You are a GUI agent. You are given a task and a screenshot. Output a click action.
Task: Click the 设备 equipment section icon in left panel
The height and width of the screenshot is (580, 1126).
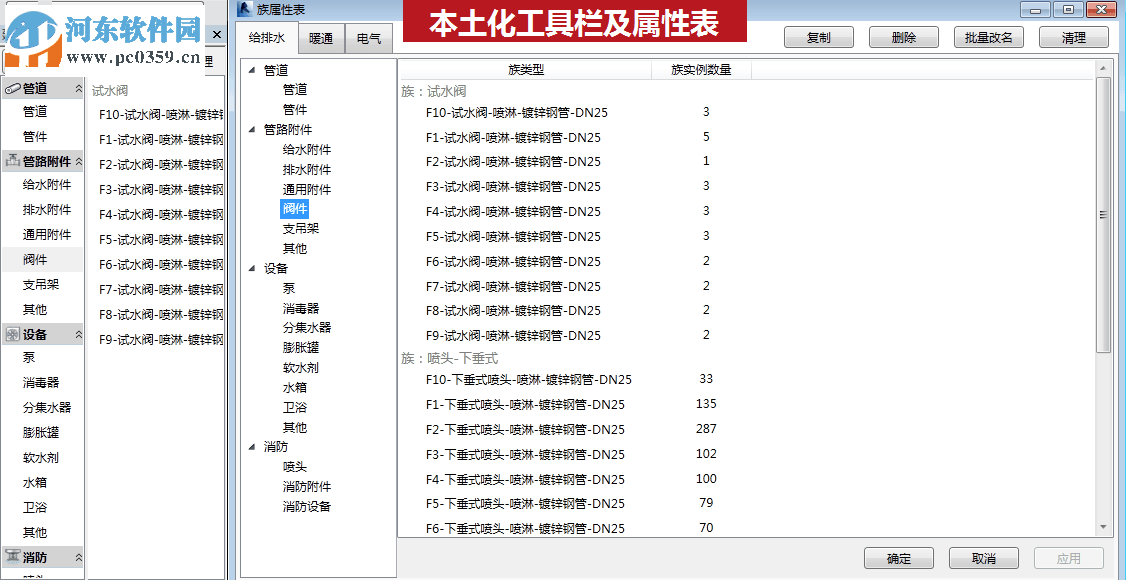coord(12,335)
